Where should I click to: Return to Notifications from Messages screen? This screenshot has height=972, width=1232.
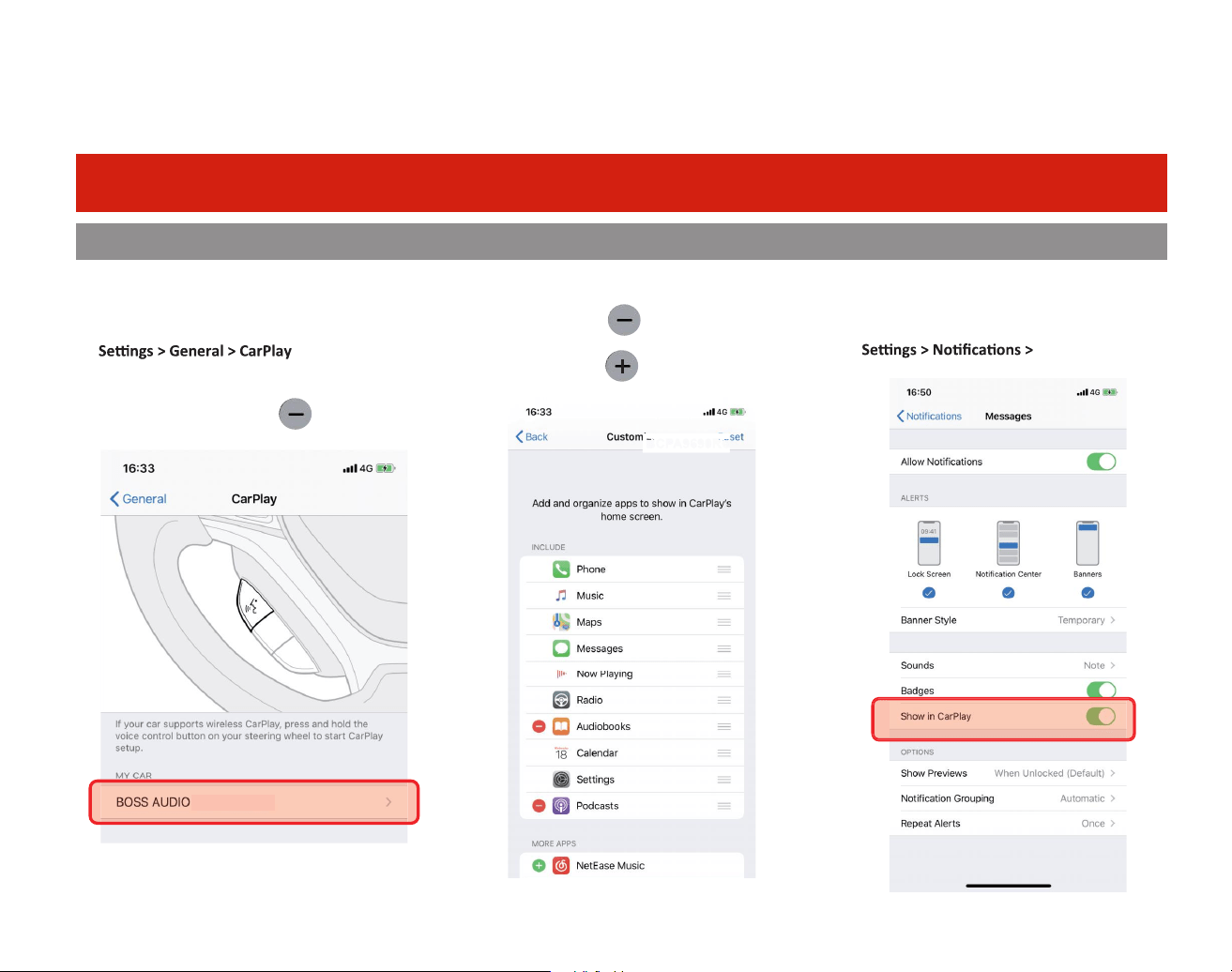(929, 417)
